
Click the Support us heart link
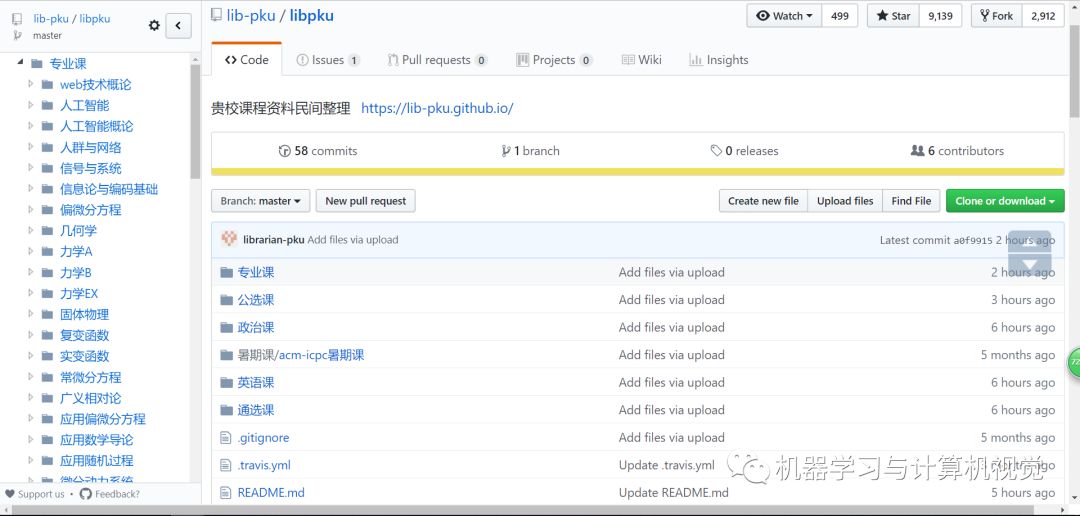34,494
